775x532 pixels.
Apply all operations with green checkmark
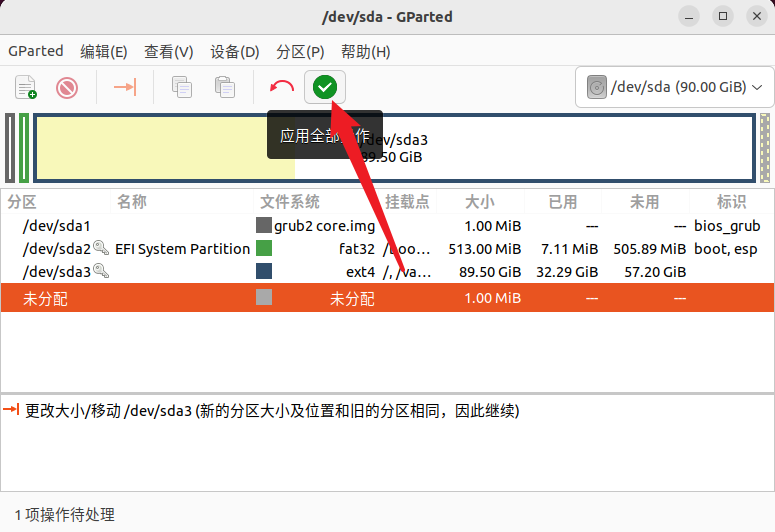tap(324, 88)
